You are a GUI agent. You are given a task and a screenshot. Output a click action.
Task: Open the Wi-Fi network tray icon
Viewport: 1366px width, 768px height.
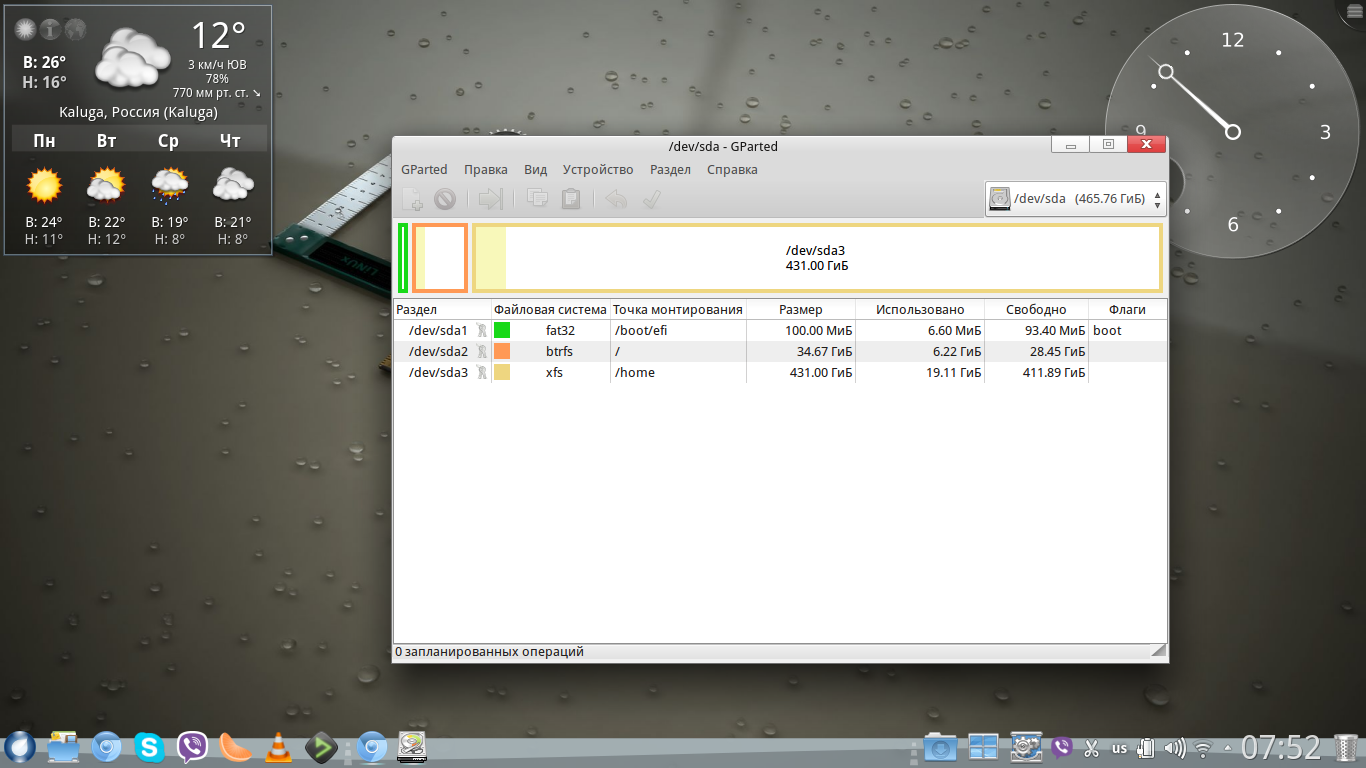pyautogui.click(x=1203, y=748)
